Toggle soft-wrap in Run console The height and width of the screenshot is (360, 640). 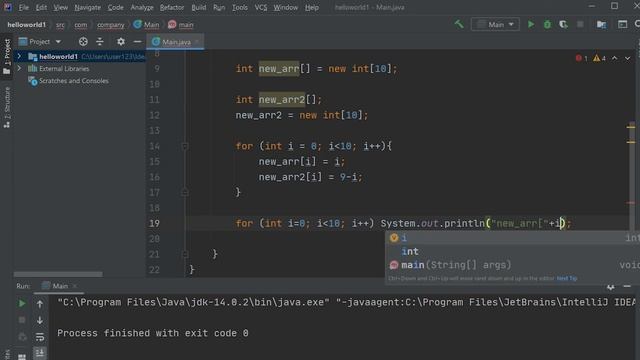(x=40, y=337)
